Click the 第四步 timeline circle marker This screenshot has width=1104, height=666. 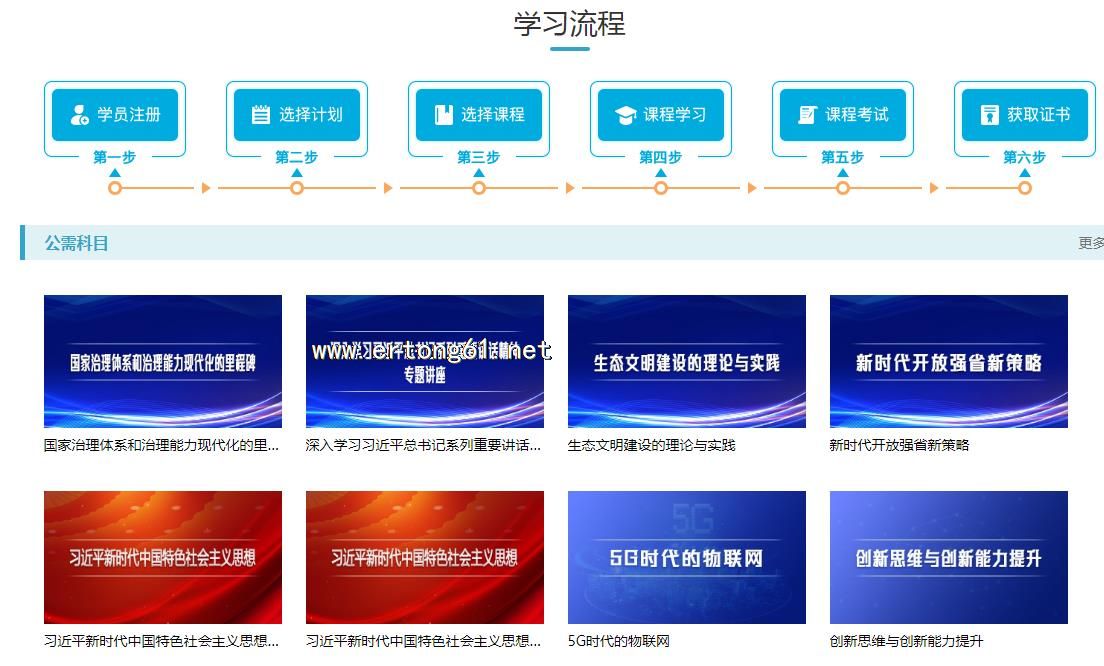click(x=661, y=188)
